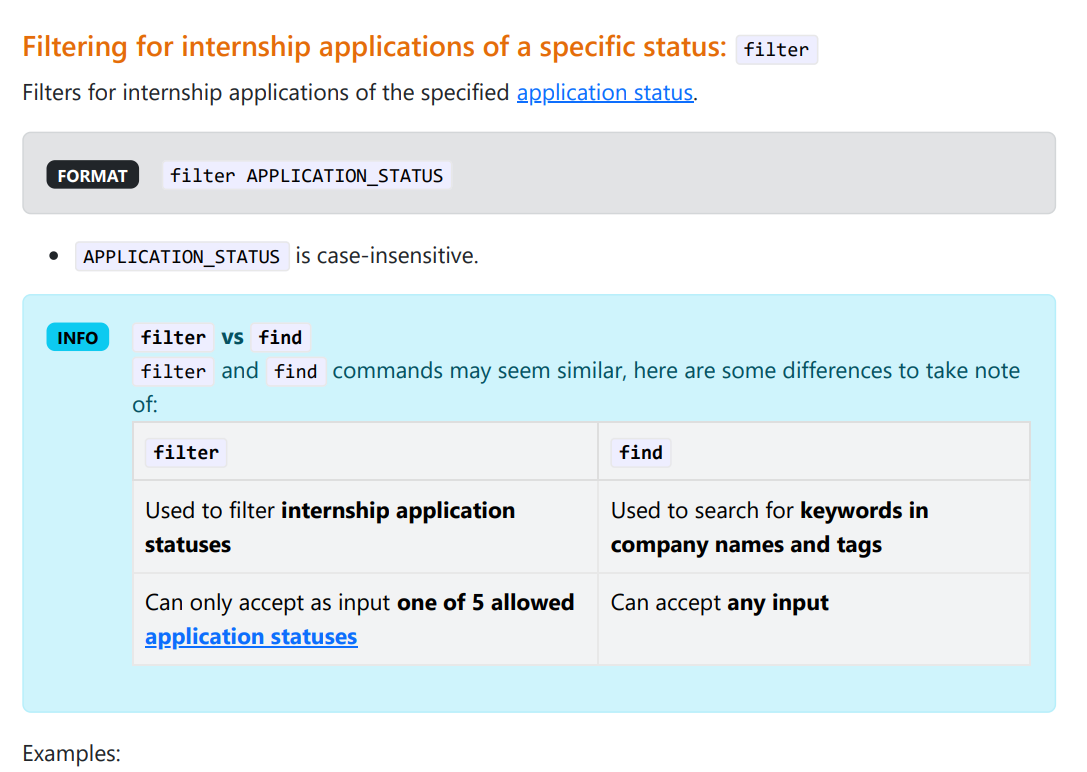The width and height of the screenshot is (1087, 772).
Task: Click the 'APPLICATION_STATUS' bullet code label
Action: click(x=182, y=256)
